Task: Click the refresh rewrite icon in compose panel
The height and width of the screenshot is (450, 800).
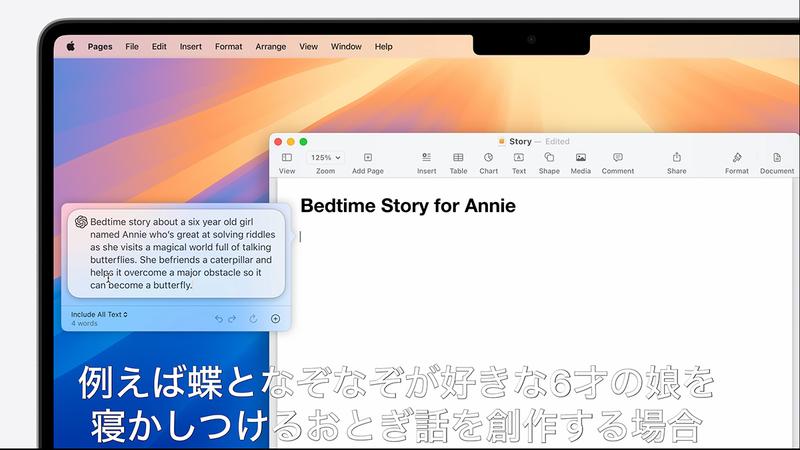Action: point(253,319)
